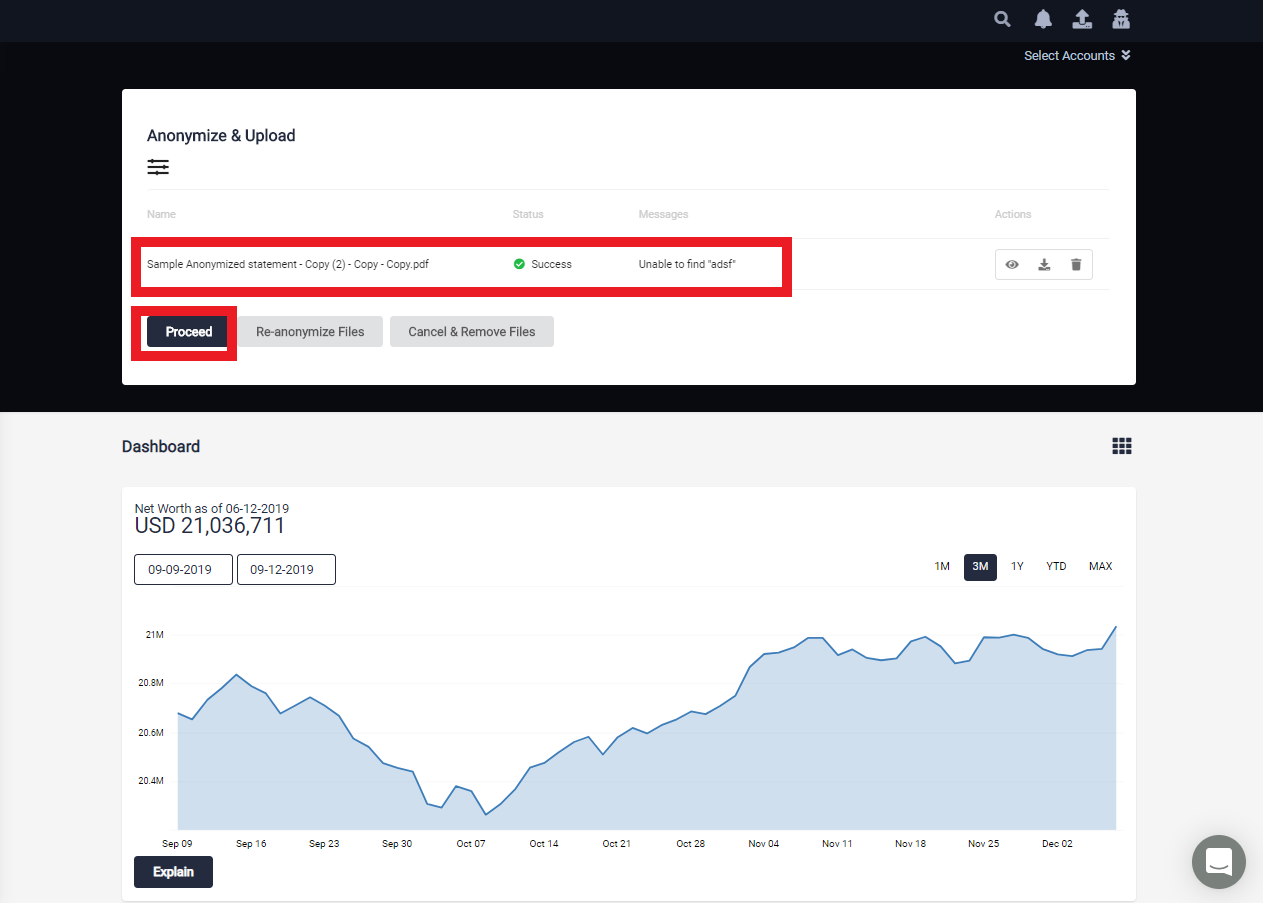
Task: Open the anonymous user profile icon
Action: tap(1121, 19)
